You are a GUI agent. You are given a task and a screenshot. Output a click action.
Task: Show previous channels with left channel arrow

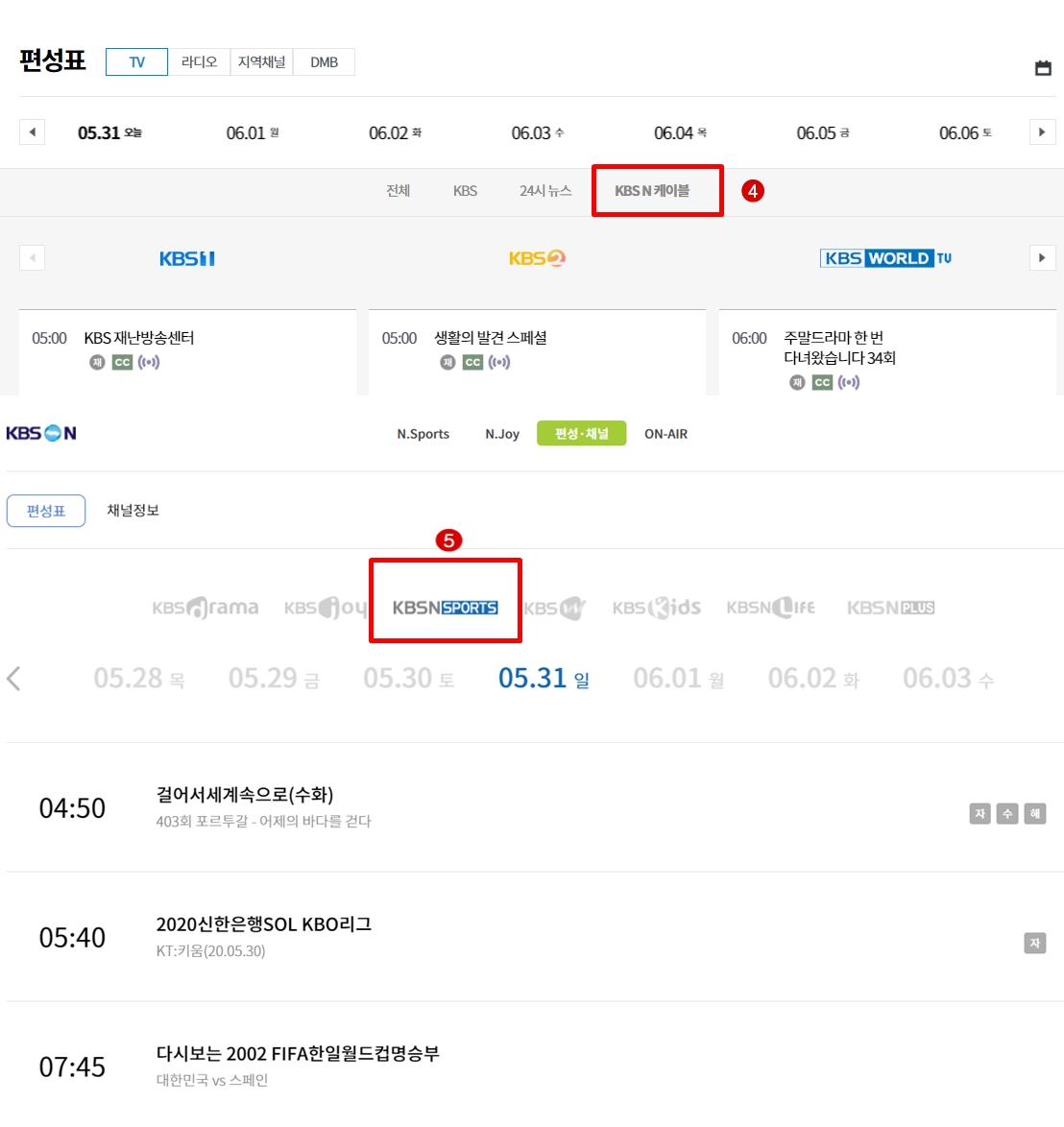(33, 258)
